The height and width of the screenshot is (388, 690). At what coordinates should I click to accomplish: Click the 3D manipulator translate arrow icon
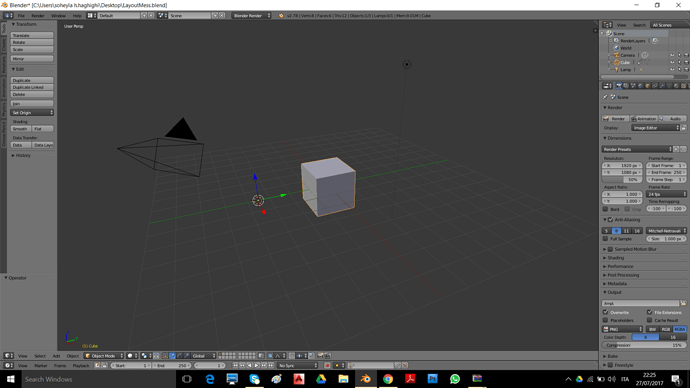172,355
